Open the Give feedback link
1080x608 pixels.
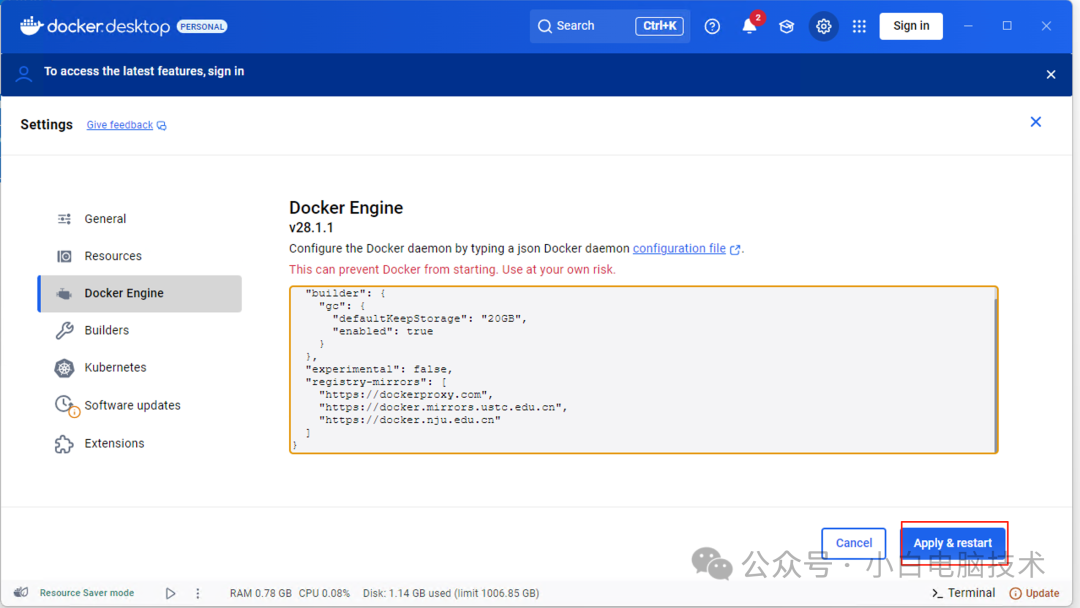120,125
